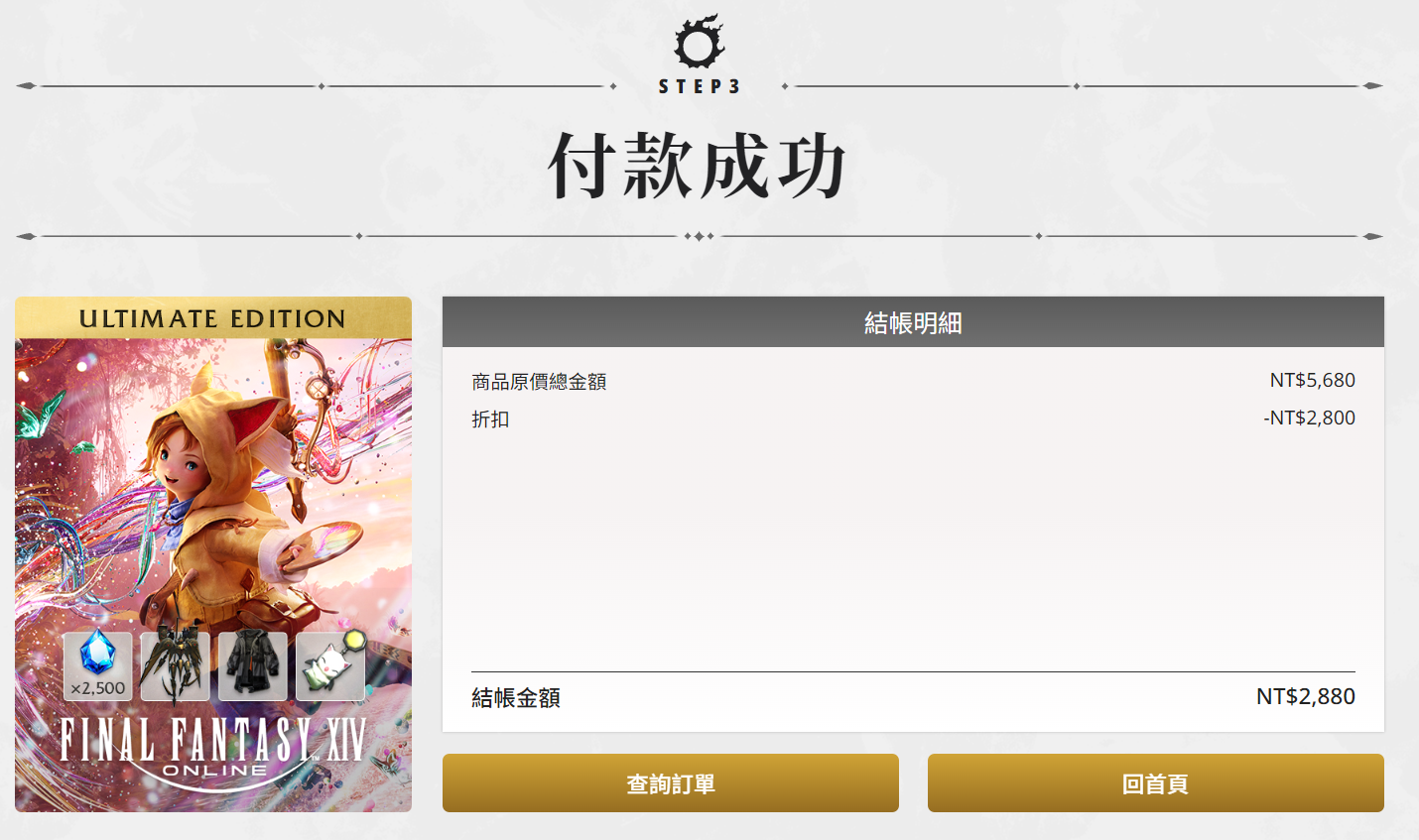The width and height of the screenshot is (1419, 840).
Task: Select the 商品原價總金額 label
Action: 539,382
